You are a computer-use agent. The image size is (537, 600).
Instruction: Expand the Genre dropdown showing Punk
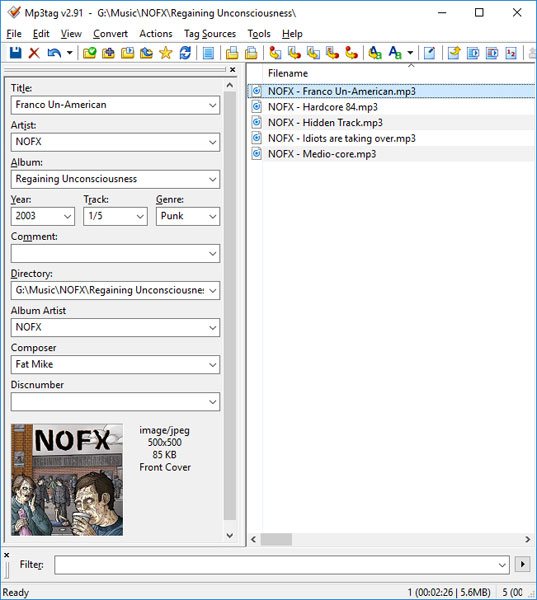click(212, 217)
